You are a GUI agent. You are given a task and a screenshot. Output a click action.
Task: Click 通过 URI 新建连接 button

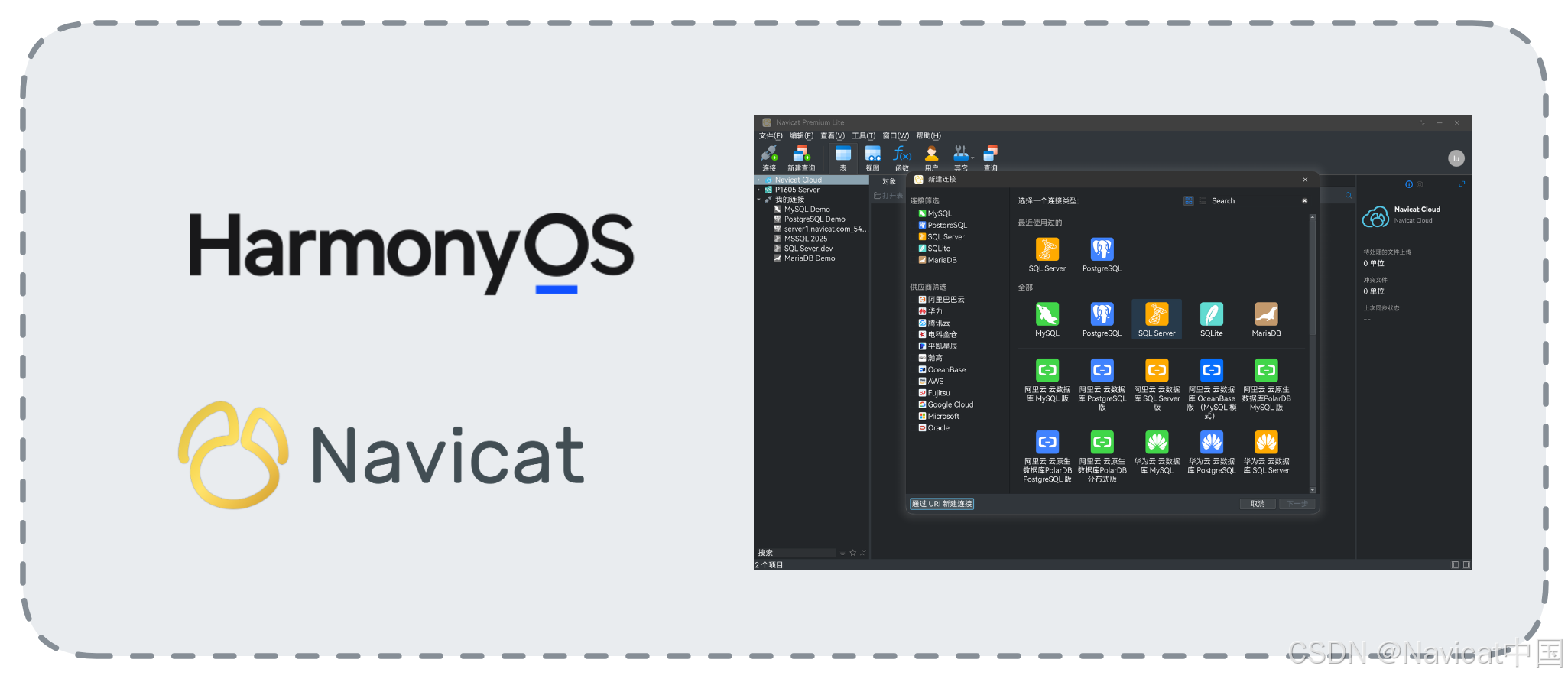click(942, 504)
